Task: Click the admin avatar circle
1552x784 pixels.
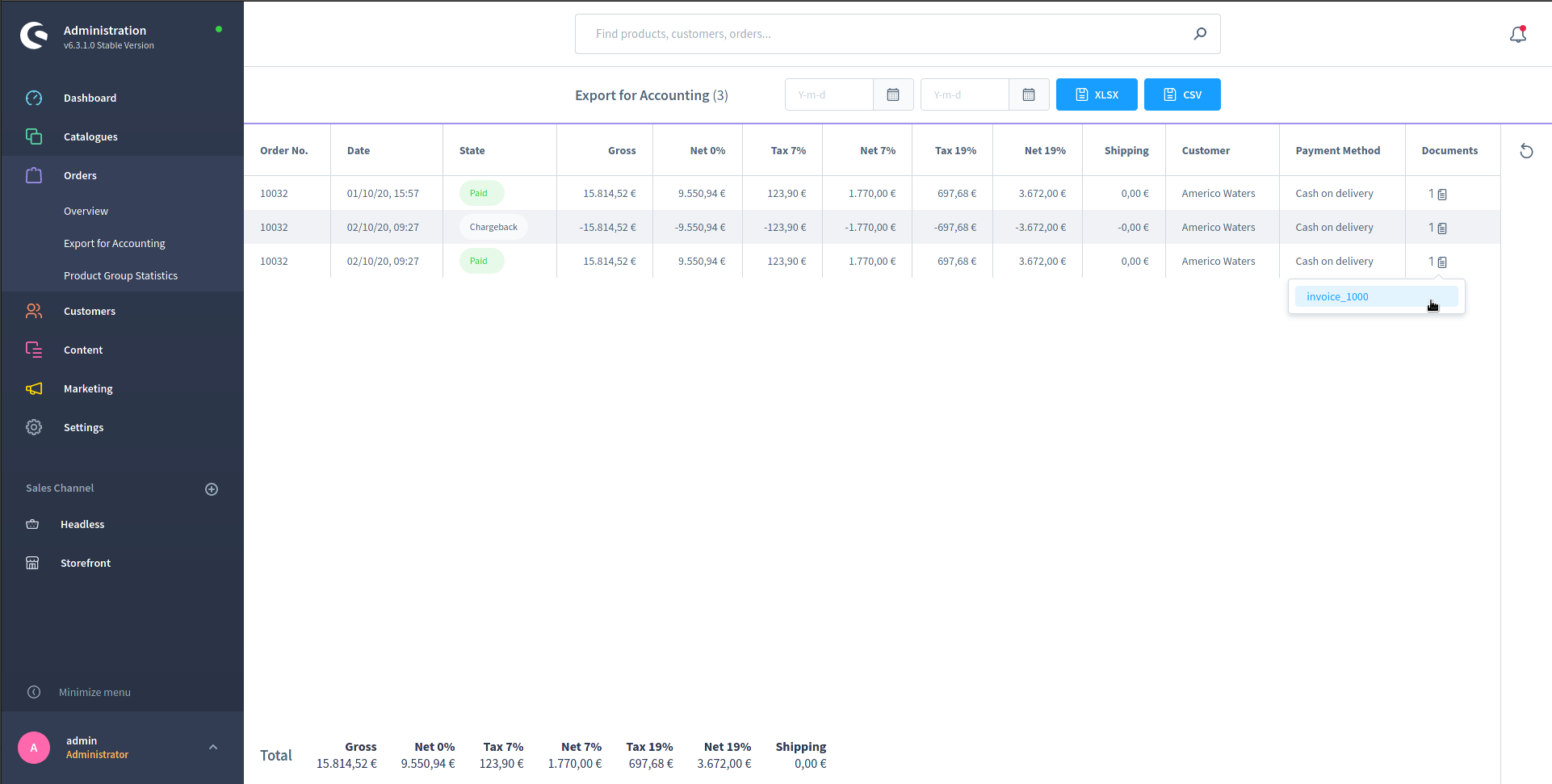Action: click(x=34, y=748)
